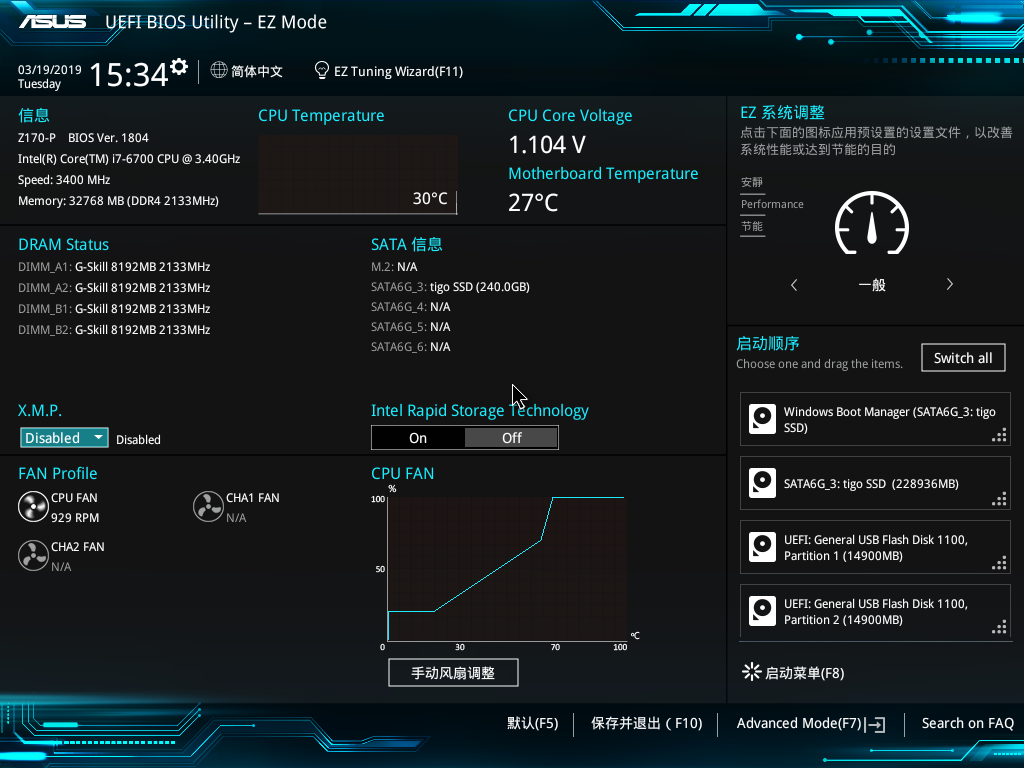Click the SATA6G_6: N/A entry
The image size is (1024, 768).
click(411, 347)
